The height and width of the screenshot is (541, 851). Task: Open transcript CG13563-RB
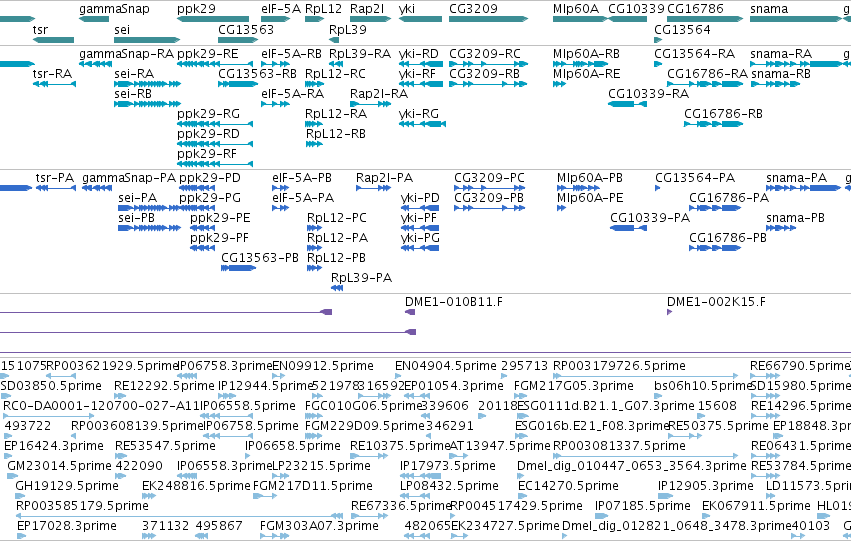(257, 74)
